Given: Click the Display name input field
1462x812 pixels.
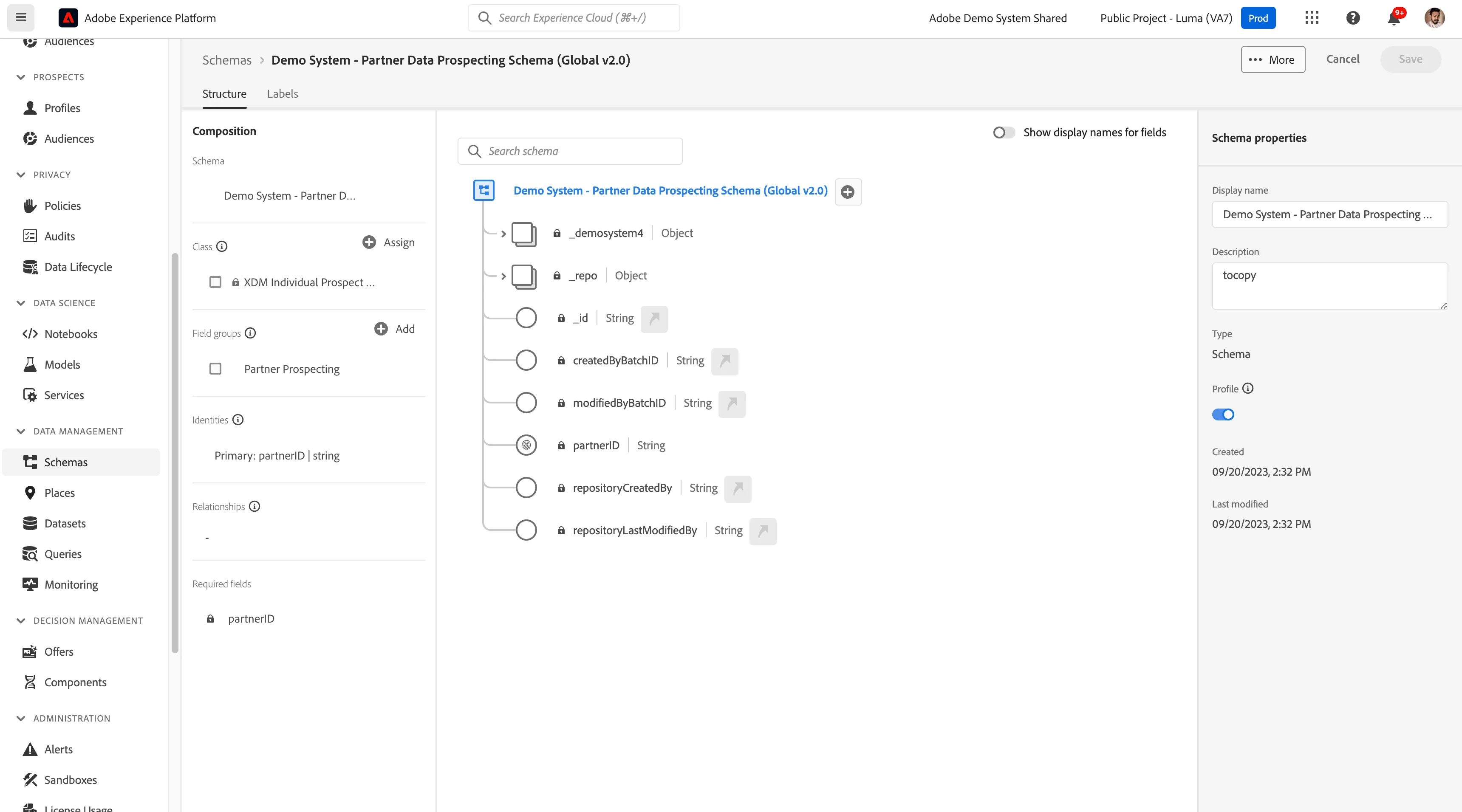Looking at the screenshot, I should coord(1330,214).
